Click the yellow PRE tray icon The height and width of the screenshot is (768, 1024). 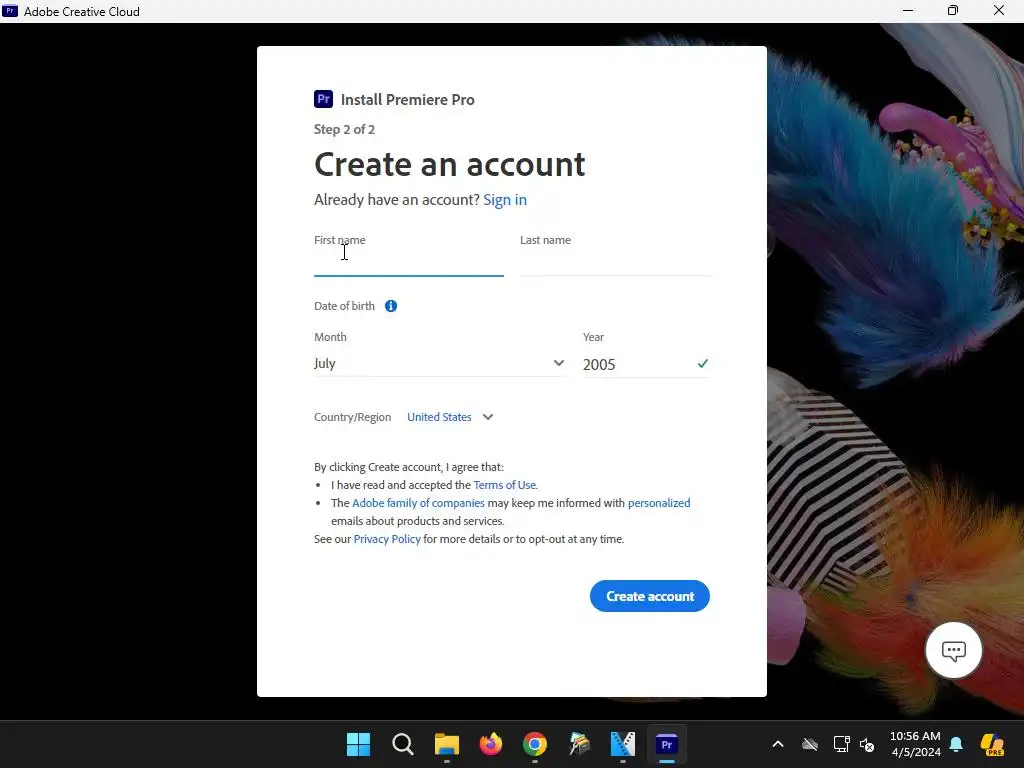pyautogui.click(x=992, y=744)
